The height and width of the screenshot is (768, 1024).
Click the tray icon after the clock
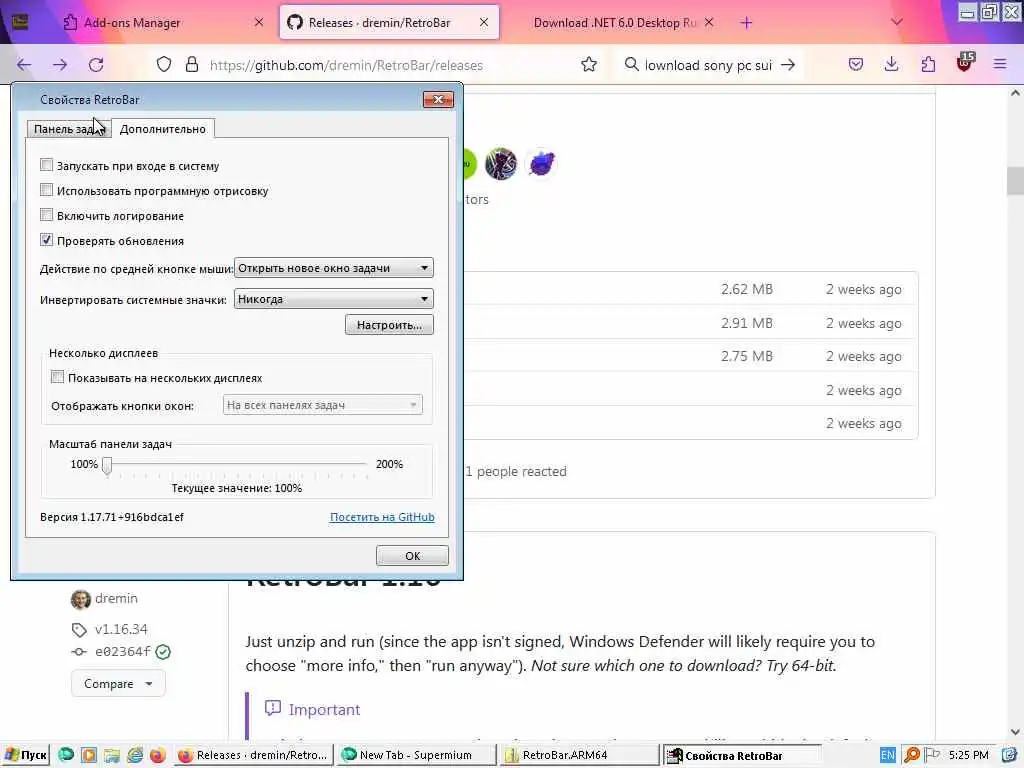(x=1010, y=756)
